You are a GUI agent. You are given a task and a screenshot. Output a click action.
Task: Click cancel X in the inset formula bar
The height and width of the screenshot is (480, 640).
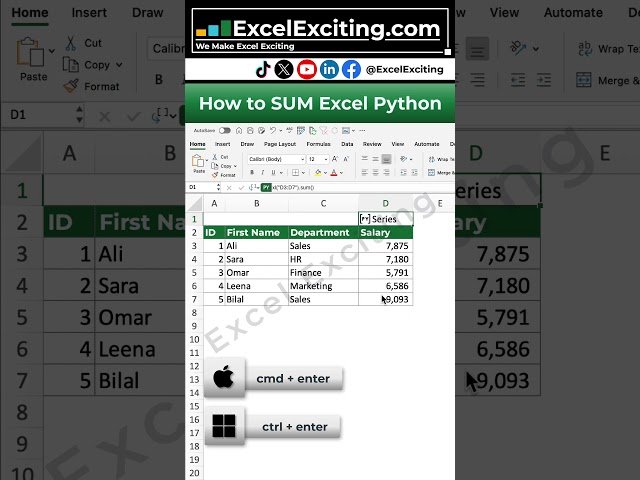[x=229, y=188]
